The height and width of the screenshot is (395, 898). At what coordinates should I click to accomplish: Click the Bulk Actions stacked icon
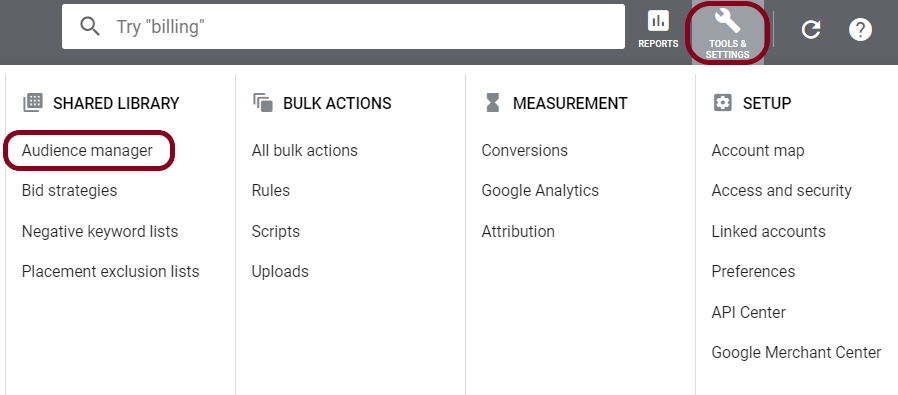point(263,103)
